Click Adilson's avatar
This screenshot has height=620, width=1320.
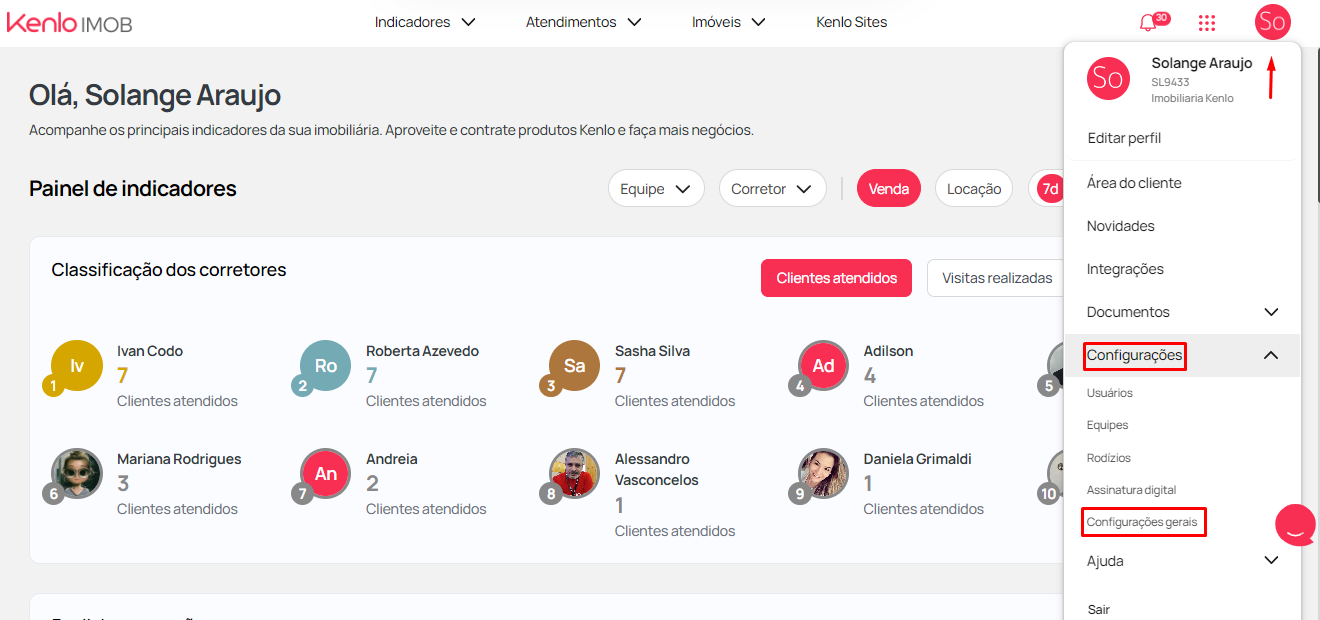coord(824,366)
